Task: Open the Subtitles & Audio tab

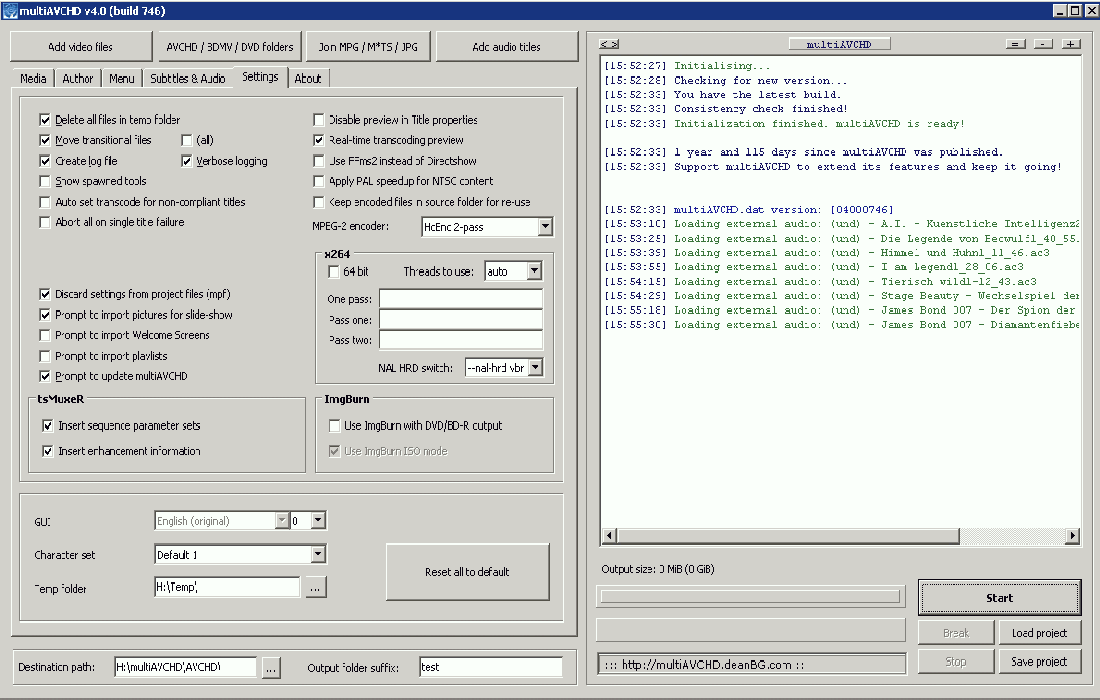Action: click(187, 78)
